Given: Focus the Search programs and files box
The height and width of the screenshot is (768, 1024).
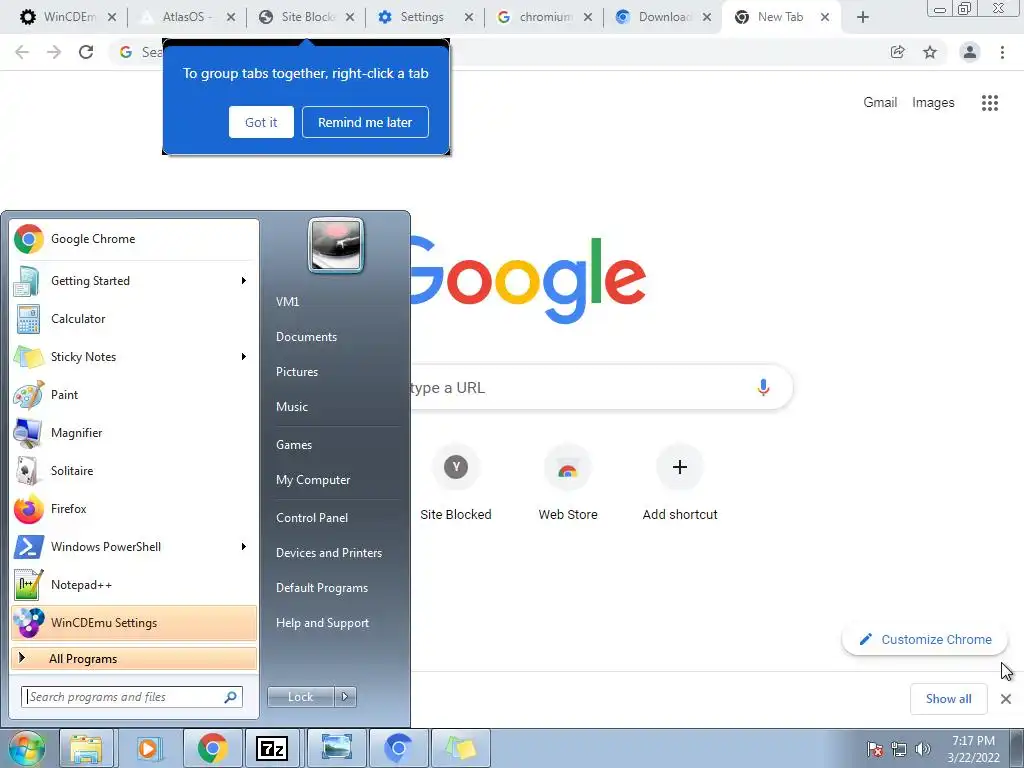Looking at the screenshot, I should coord(132,697).
